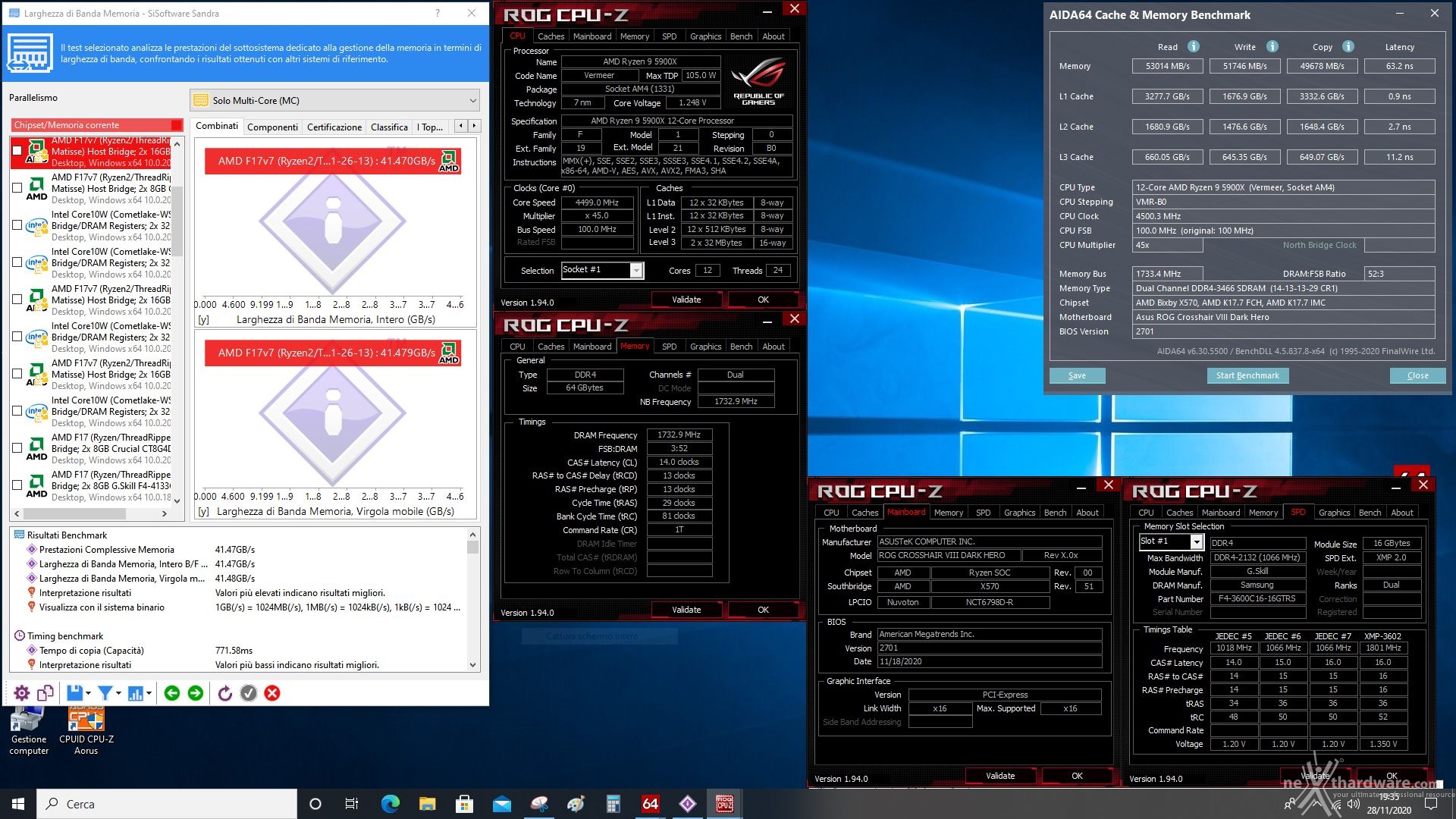Viewport: 1456px width, 819px height.
Task: Open the Windows Start menu
Action: [18, 804]
